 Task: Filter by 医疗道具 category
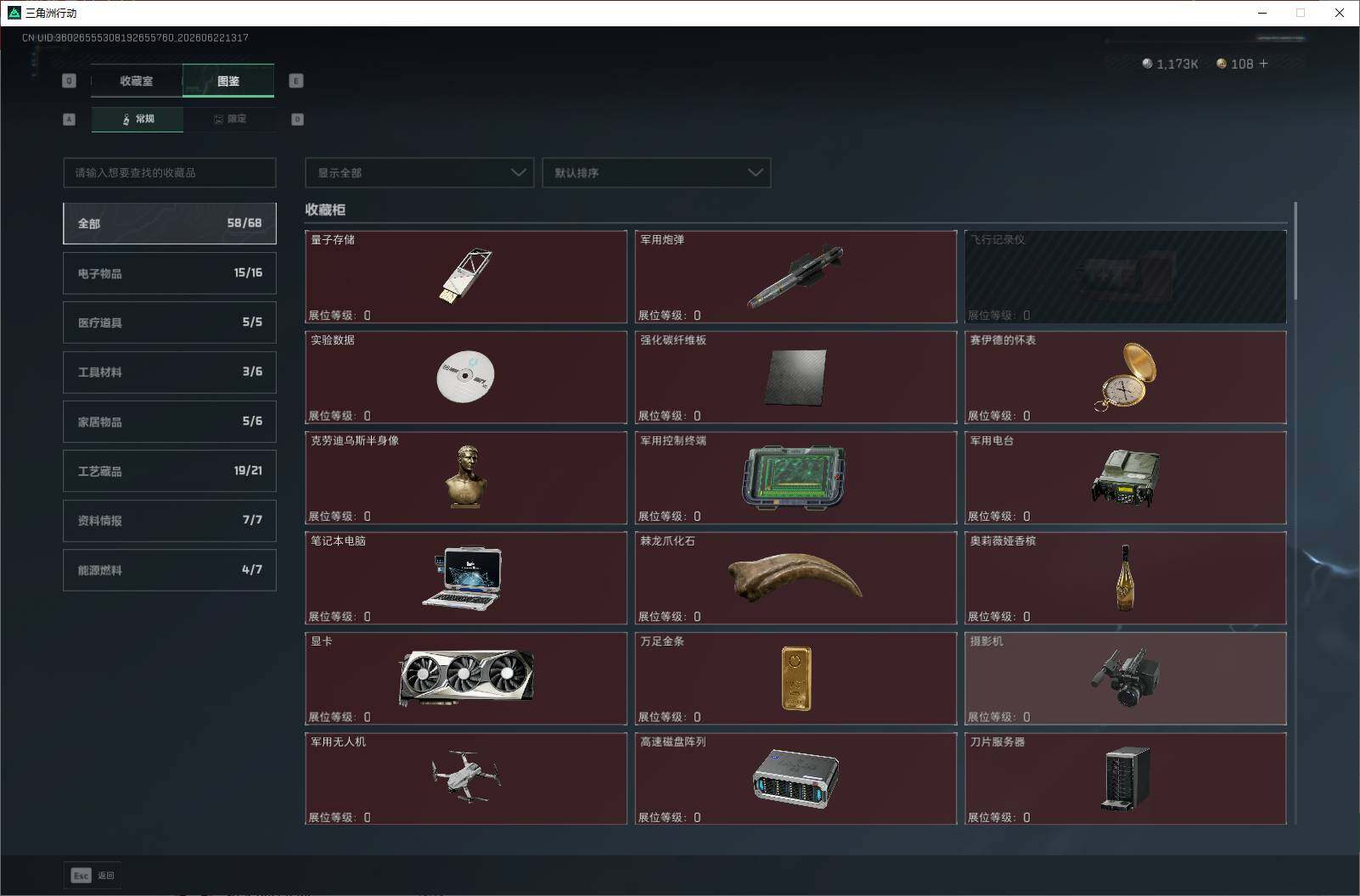click(x=170, y=322)
